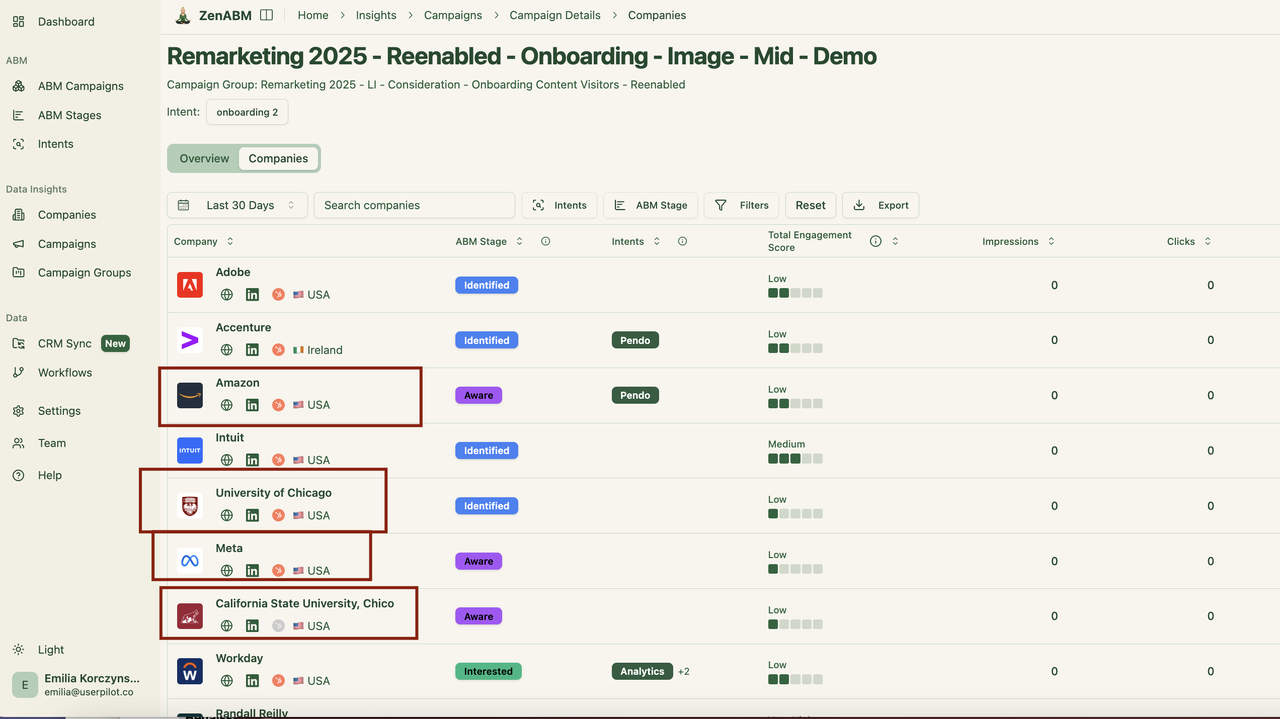Click the Home breadcrumb
The height and width of the screenshot is (719, 1280).
(313, 15)
